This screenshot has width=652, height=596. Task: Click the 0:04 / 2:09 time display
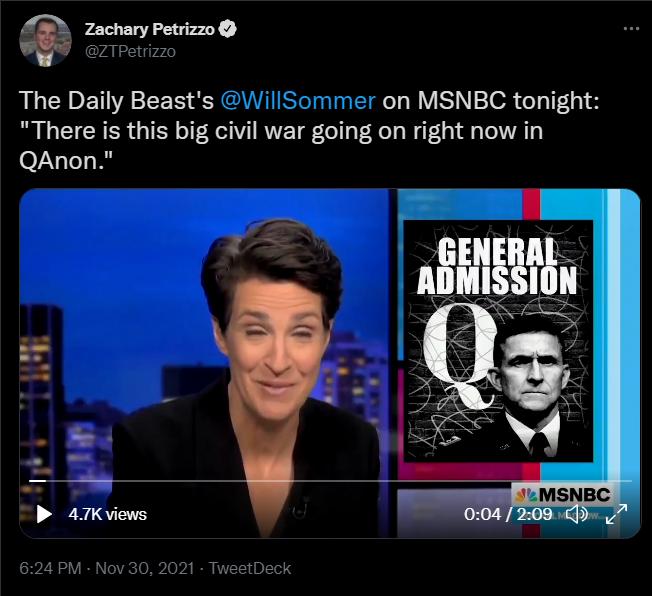[x=508, y=514]
